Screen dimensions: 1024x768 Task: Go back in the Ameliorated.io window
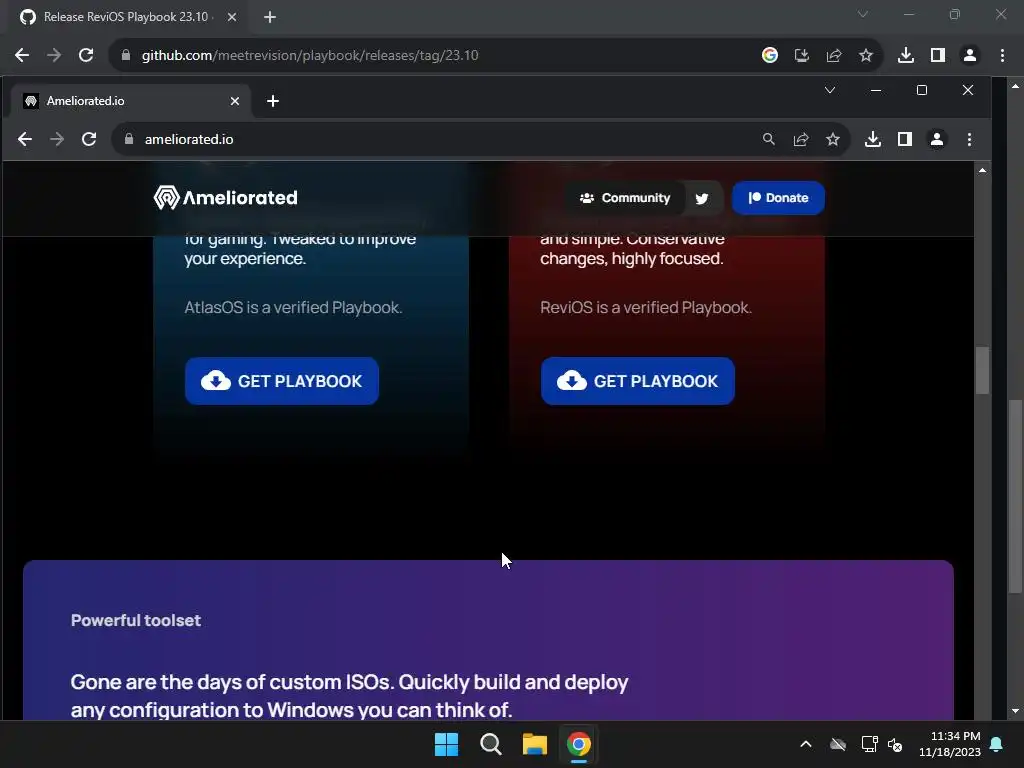(25, 139)
